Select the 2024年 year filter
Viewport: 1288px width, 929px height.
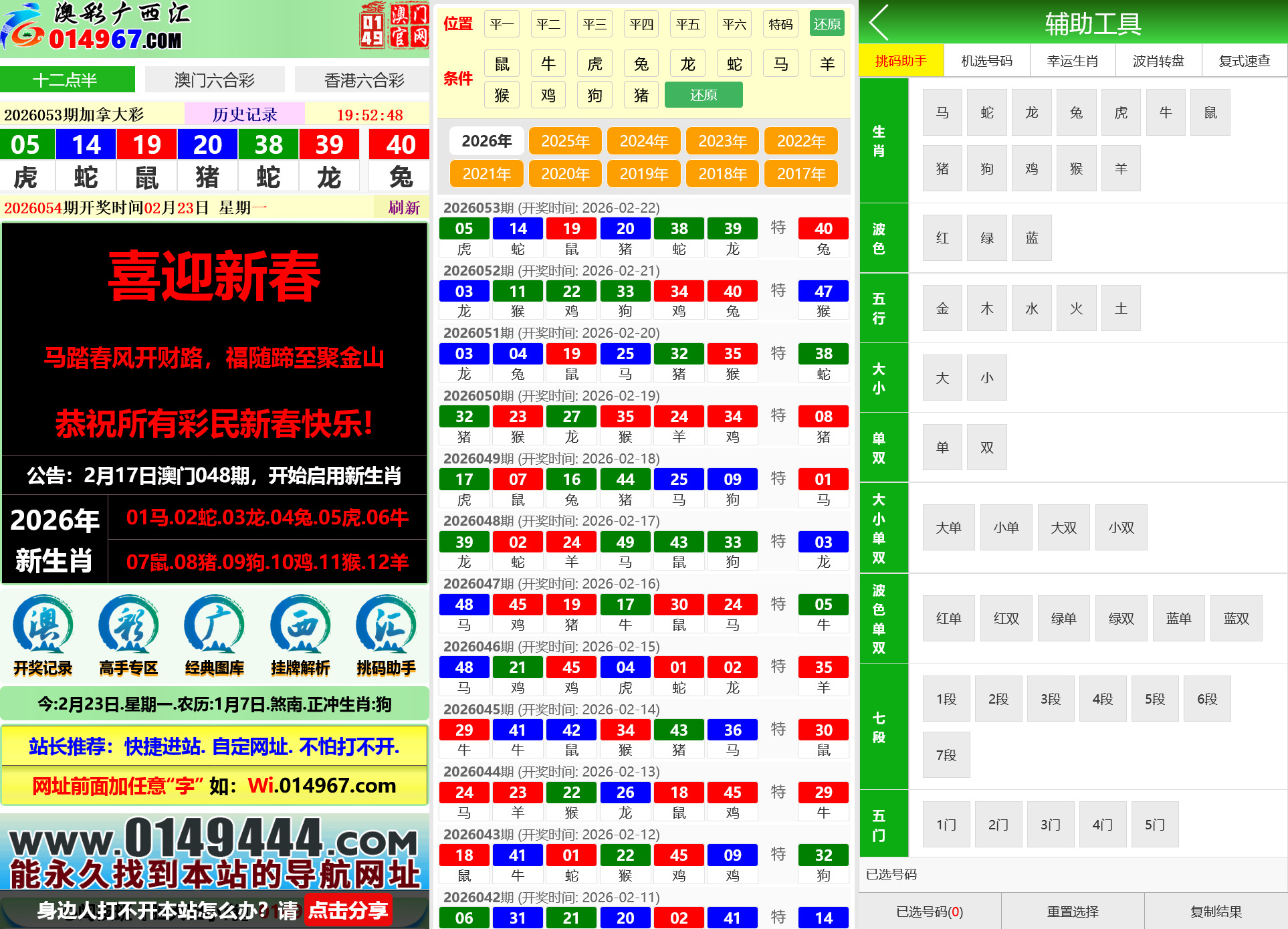tap(643, 141)
